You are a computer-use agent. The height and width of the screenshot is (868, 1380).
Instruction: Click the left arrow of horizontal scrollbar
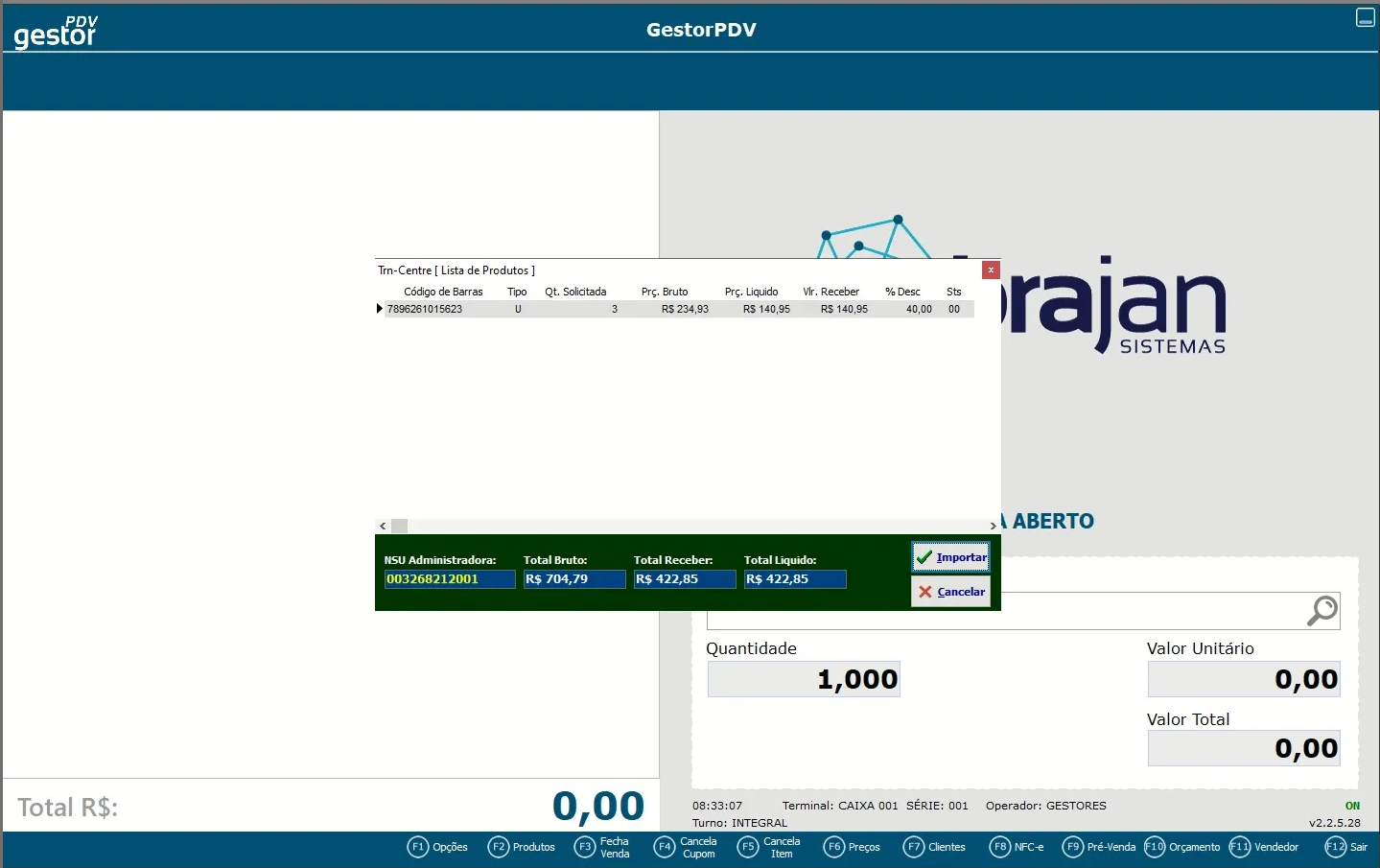click(383, 527)
